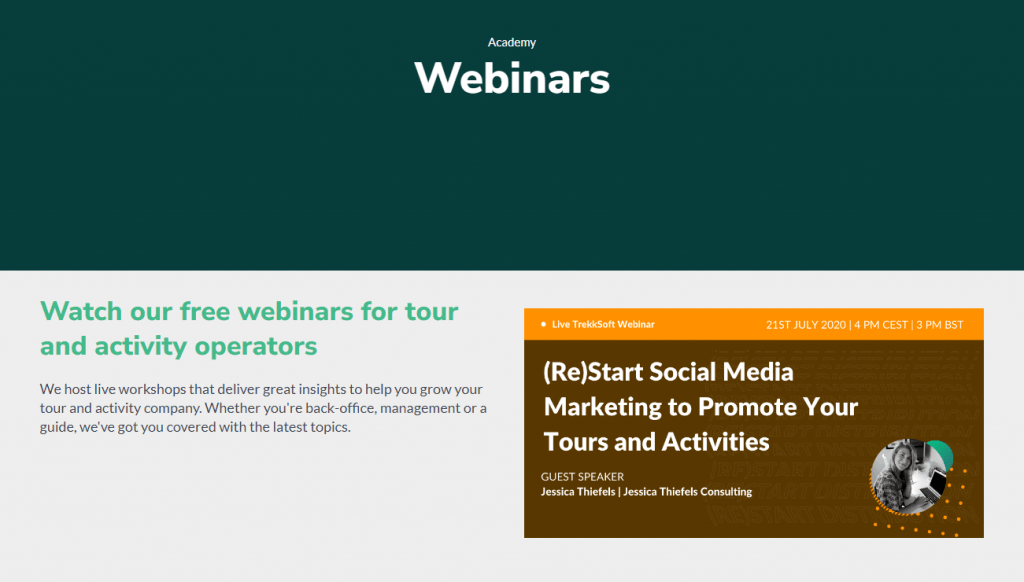Click the Tours and Activities title line
1024x582 pixels.
[x=657, y=441]
